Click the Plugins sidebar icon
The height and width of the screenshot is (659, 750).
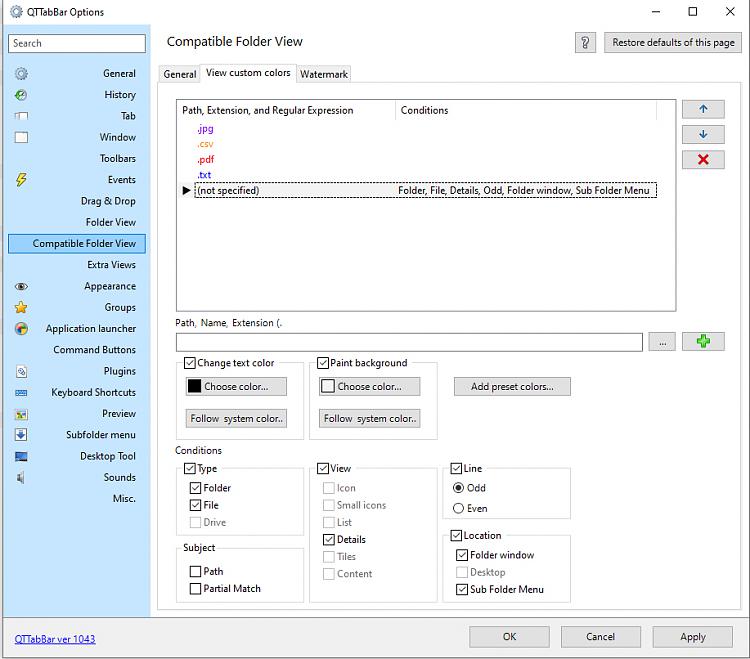point(21,371)
